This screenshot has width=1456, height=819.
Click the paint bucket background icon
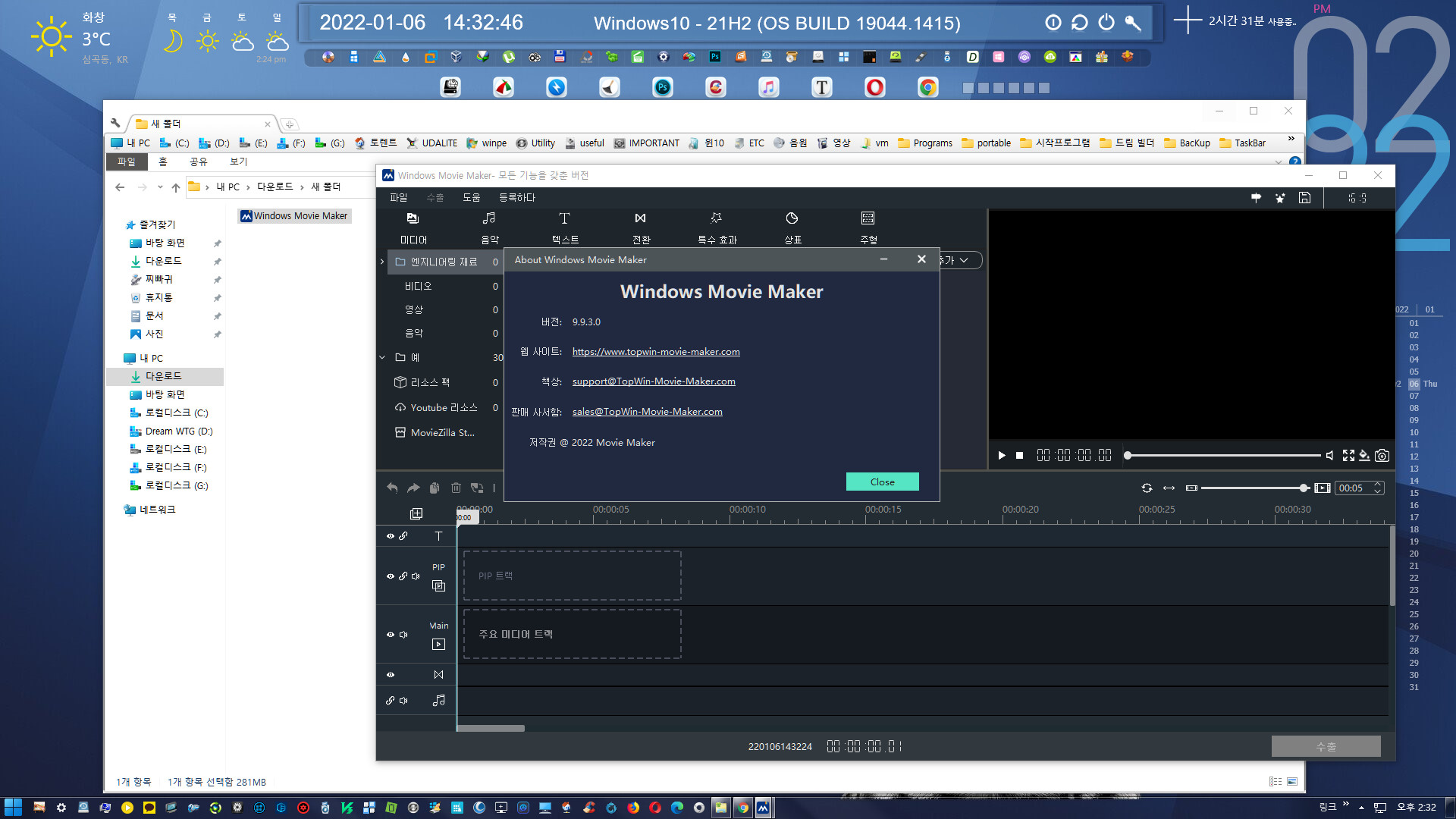[x=1364, y=456]
